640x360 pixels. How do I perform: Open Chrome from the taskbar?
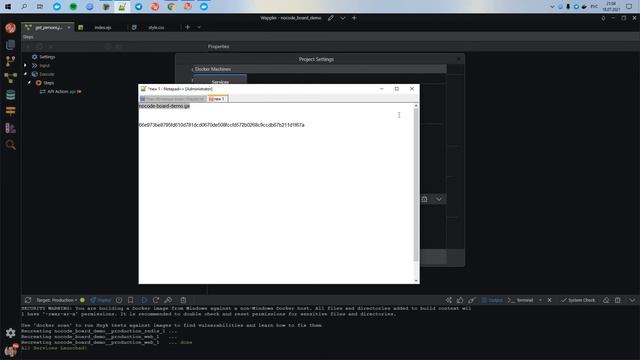coord(171,7)
